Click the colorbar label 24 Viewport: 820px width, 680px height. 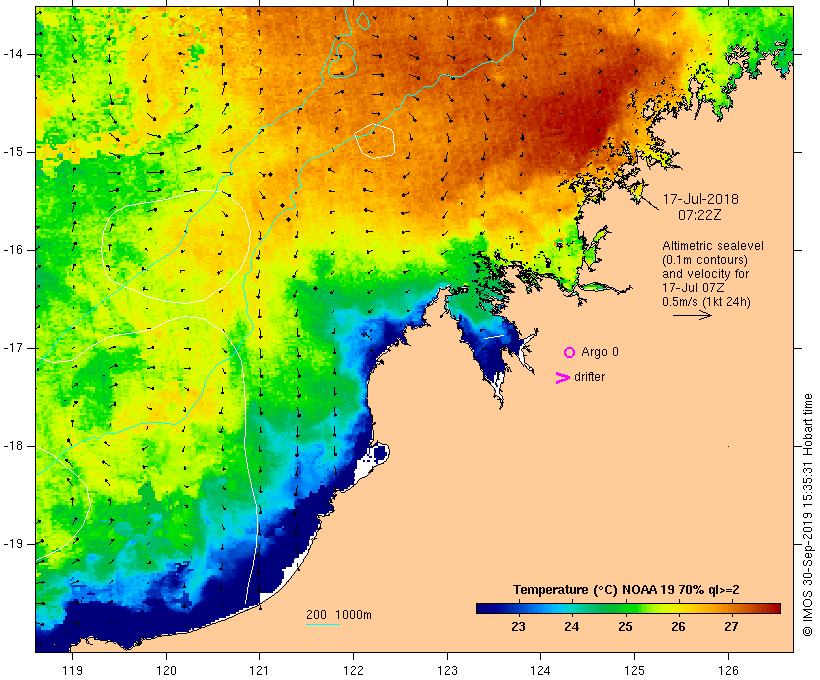572,627
